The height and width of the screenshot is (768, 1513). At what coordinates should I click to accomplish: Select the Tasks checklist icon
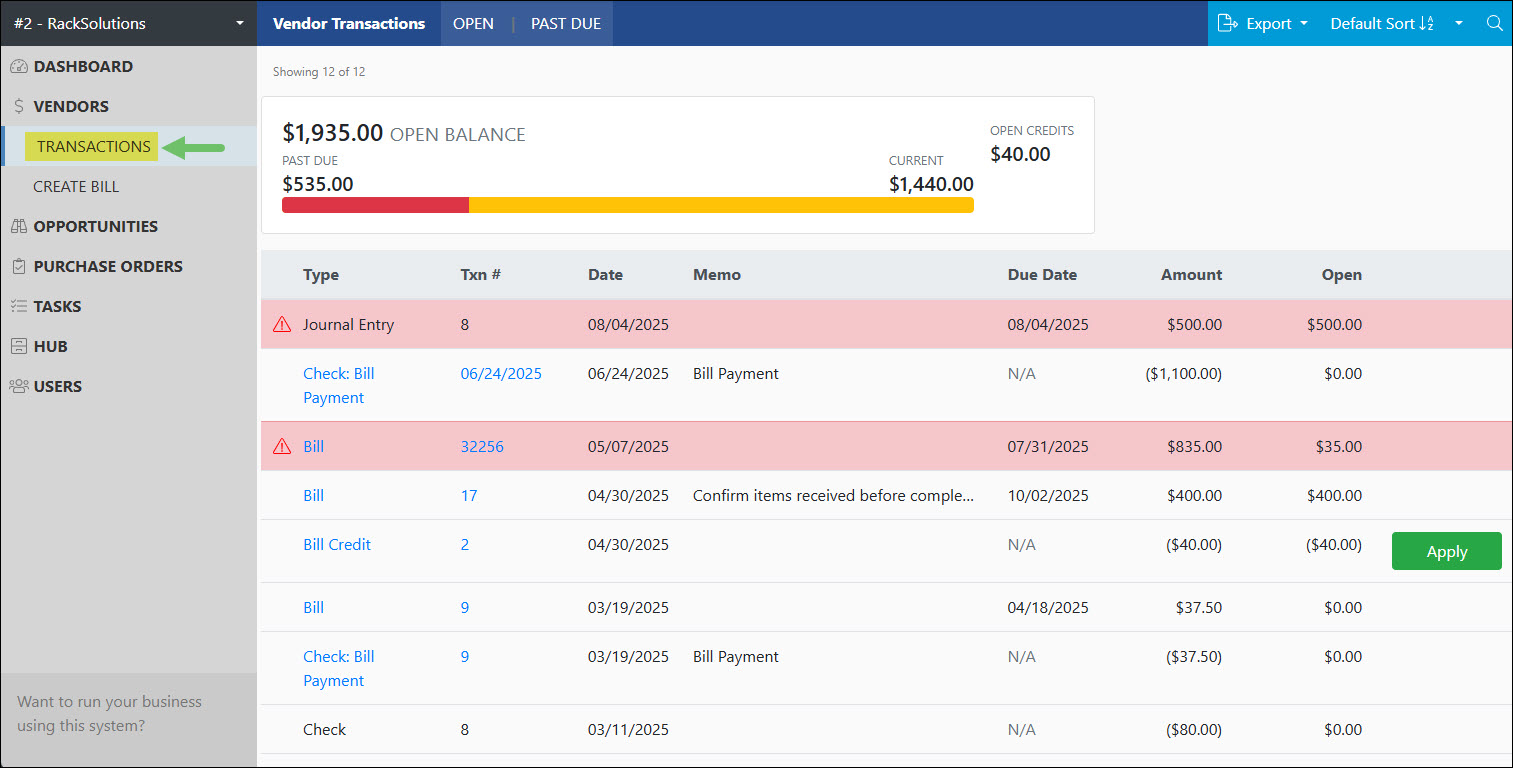(x=21, y=306)
